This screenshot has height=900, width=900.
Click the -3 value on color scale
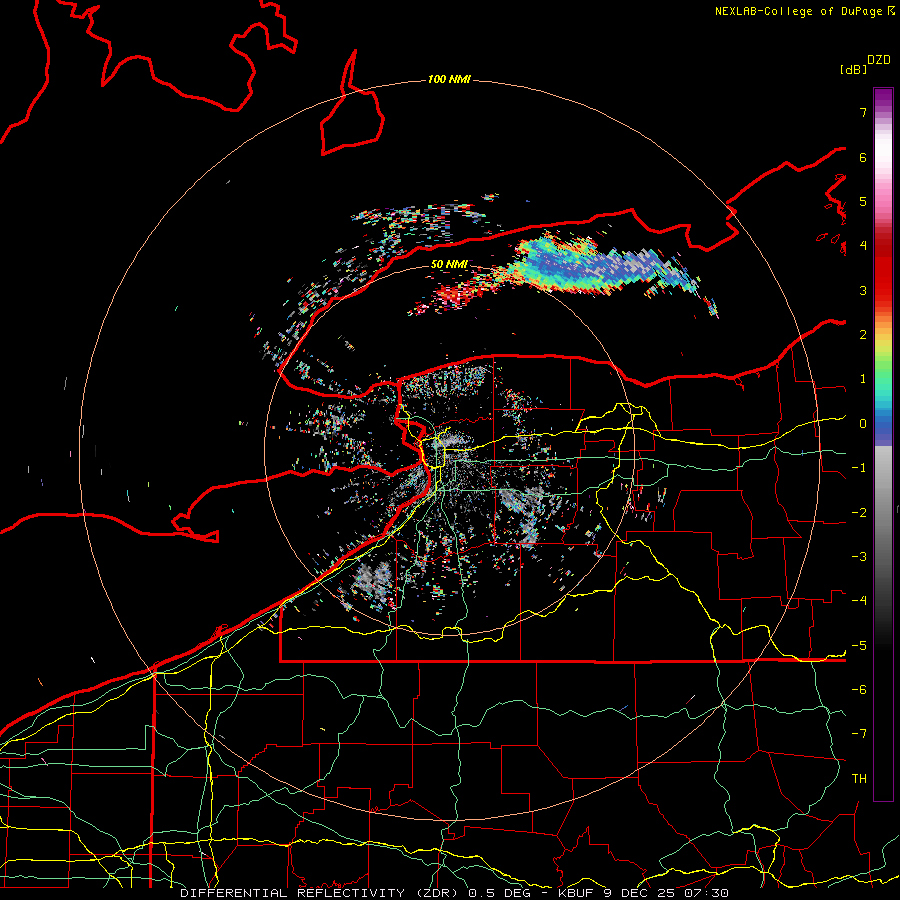pos(859,557)
